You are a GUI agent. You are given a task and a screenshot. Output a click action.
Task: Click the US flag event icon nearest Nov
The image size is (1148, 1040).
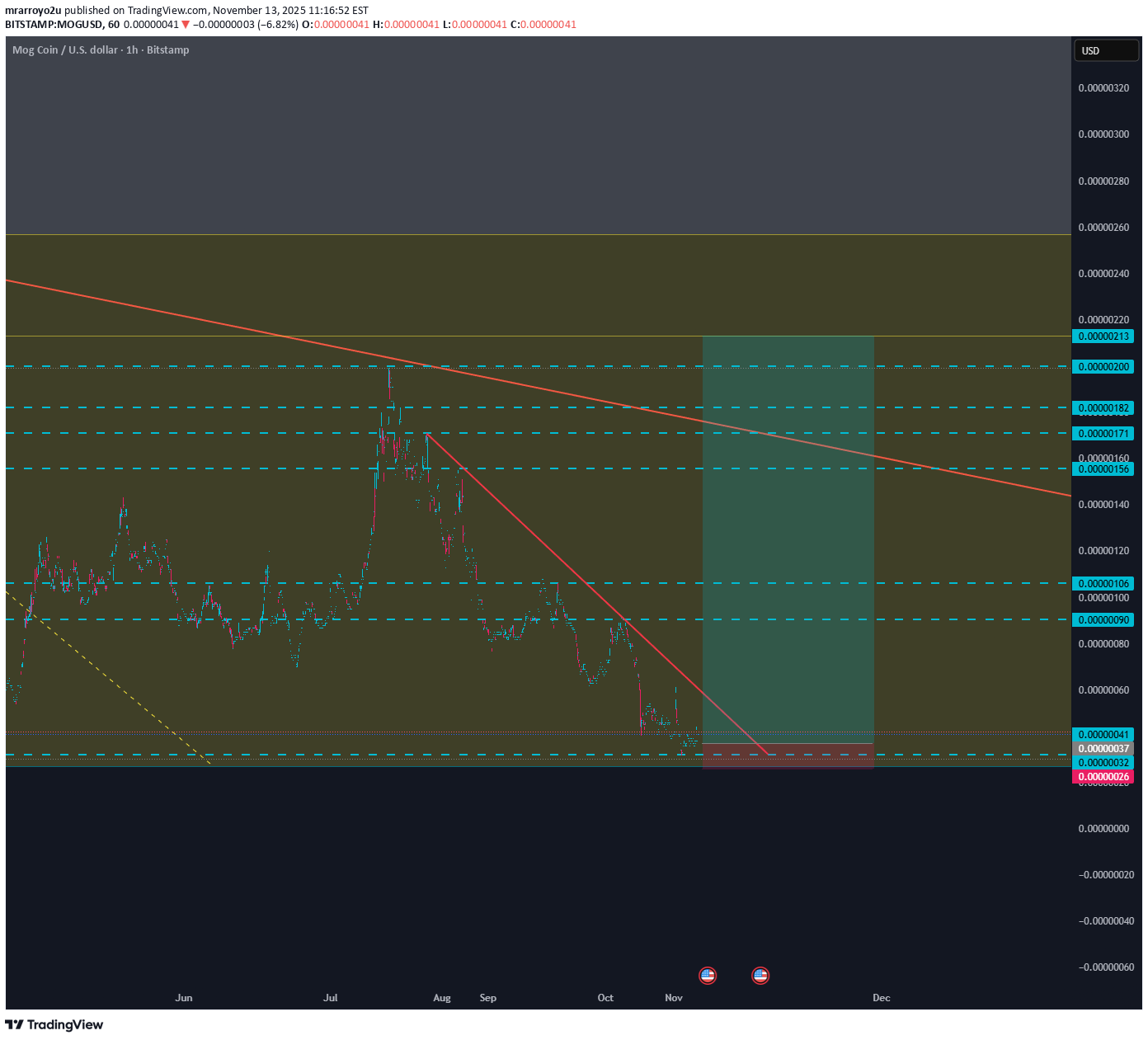coord(708,976)
